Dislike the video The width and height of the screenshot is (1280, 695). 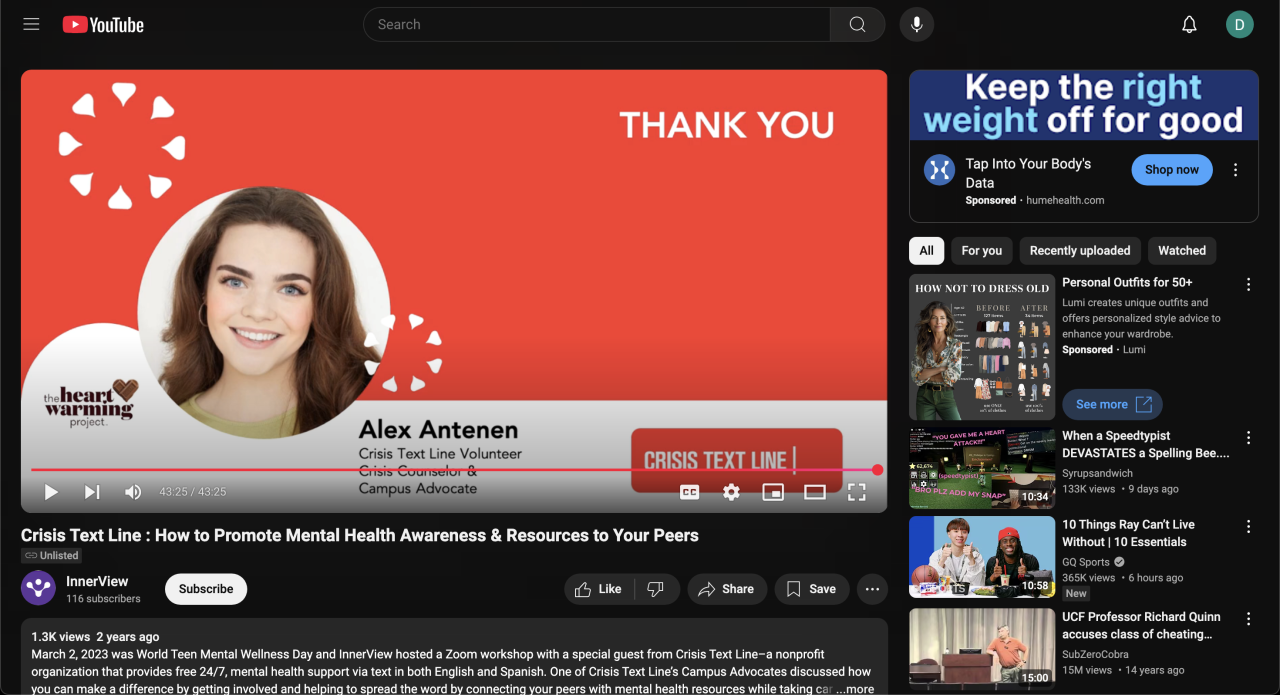click(x=656, y=589)
